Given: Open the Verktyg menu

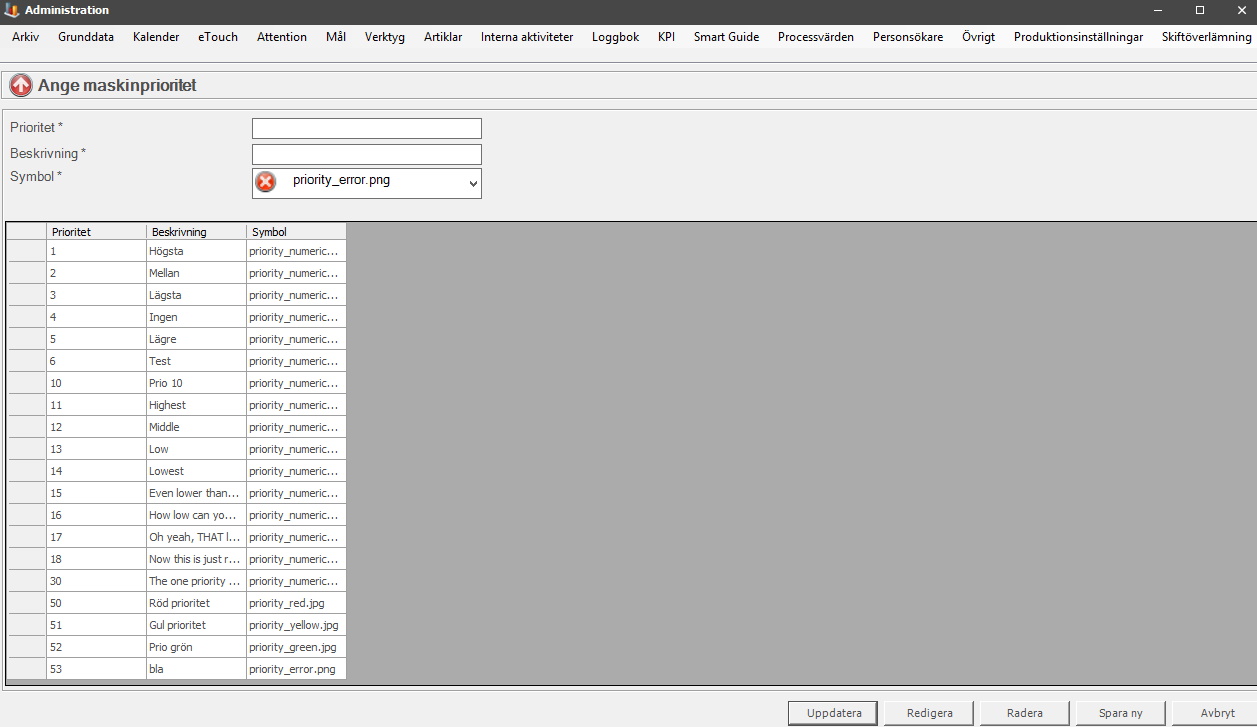Looking at the screenshot, I should tap(385, 37).
